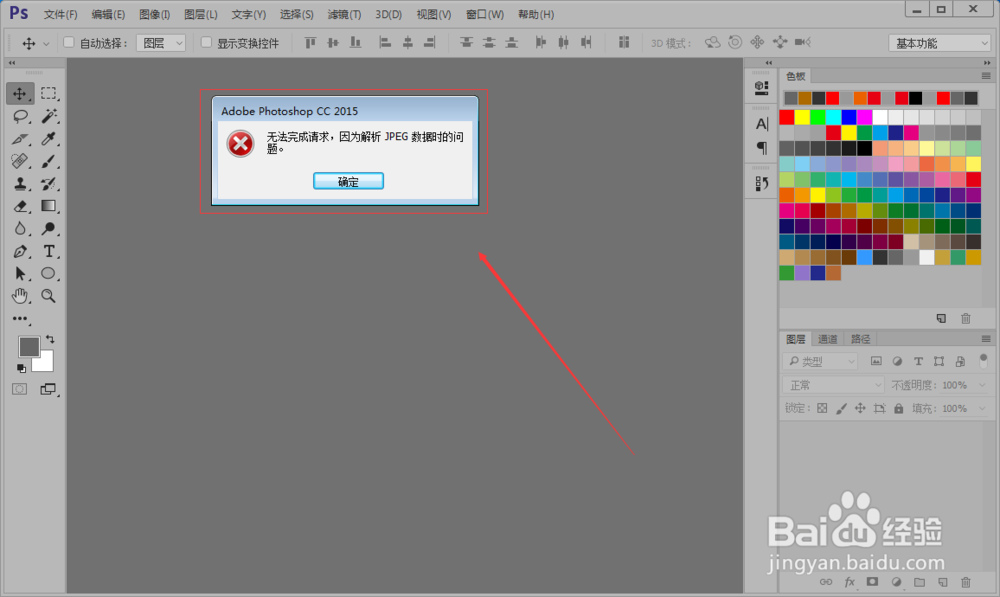Change the screen mode
Viewport: 1000px width, 597px height.
click(x=48, y=389)
